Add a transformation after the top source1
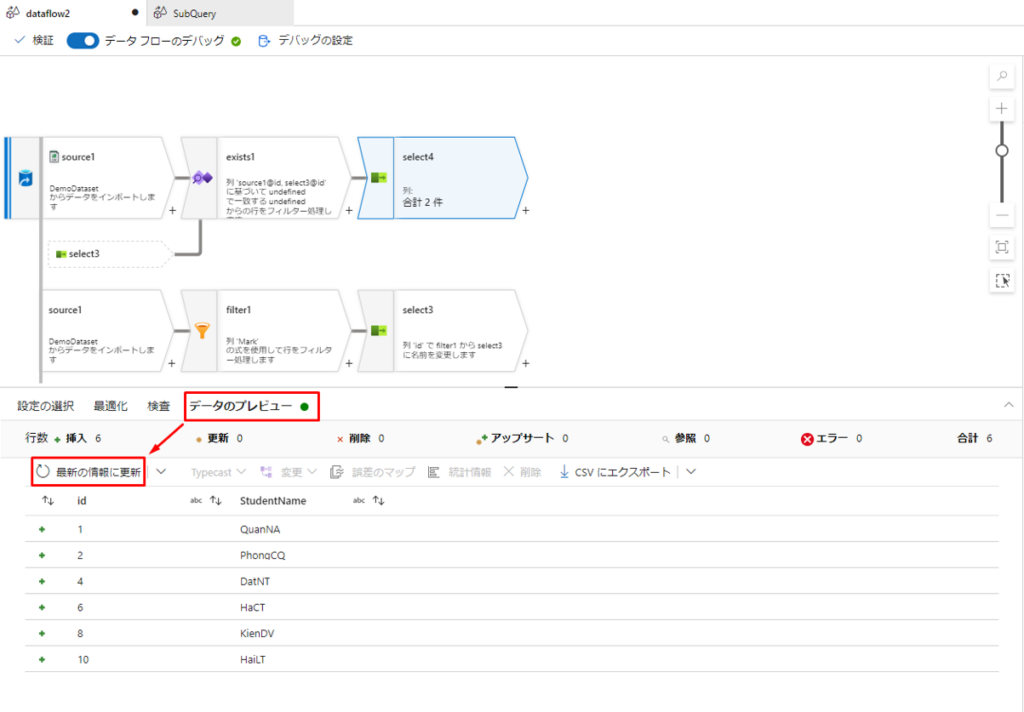Viewport: 1024px width, 712px height. coord(172,210)
